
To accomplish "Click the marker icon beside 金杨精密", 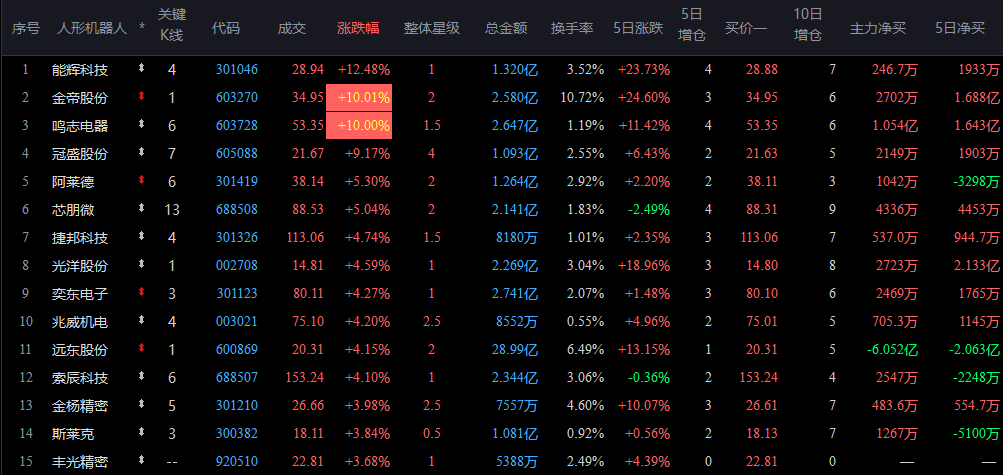I will click(141, 405).
